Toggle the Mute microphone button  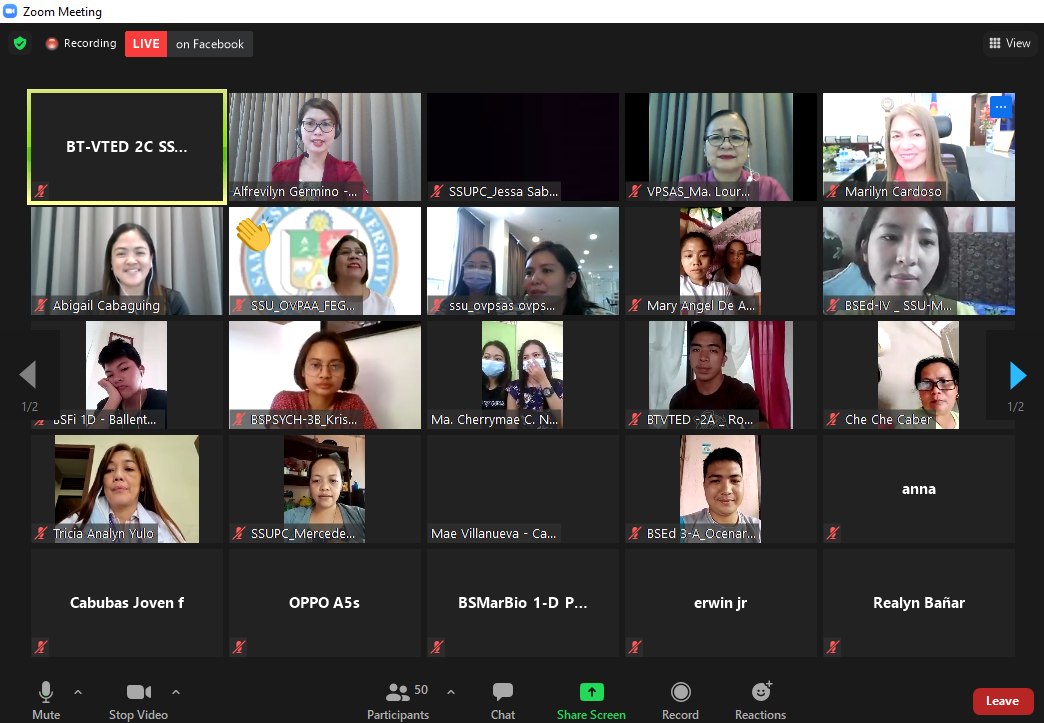[x=46, y=699]
